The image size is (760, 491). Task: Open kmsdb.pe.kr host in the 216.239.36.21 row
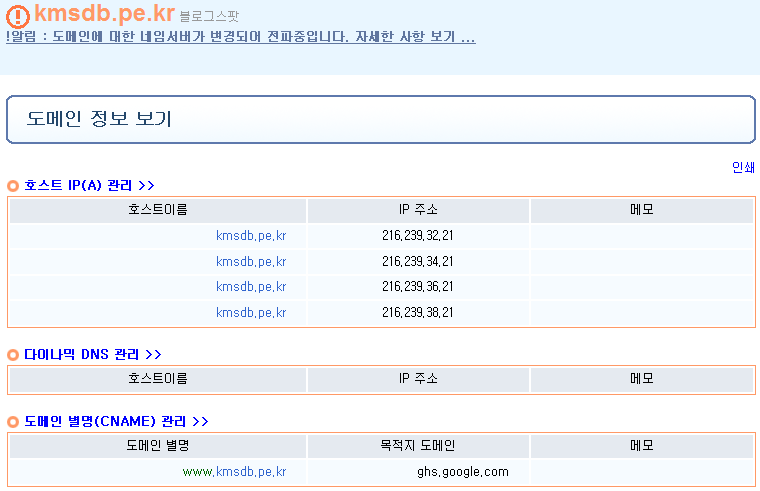pos(251,287)
